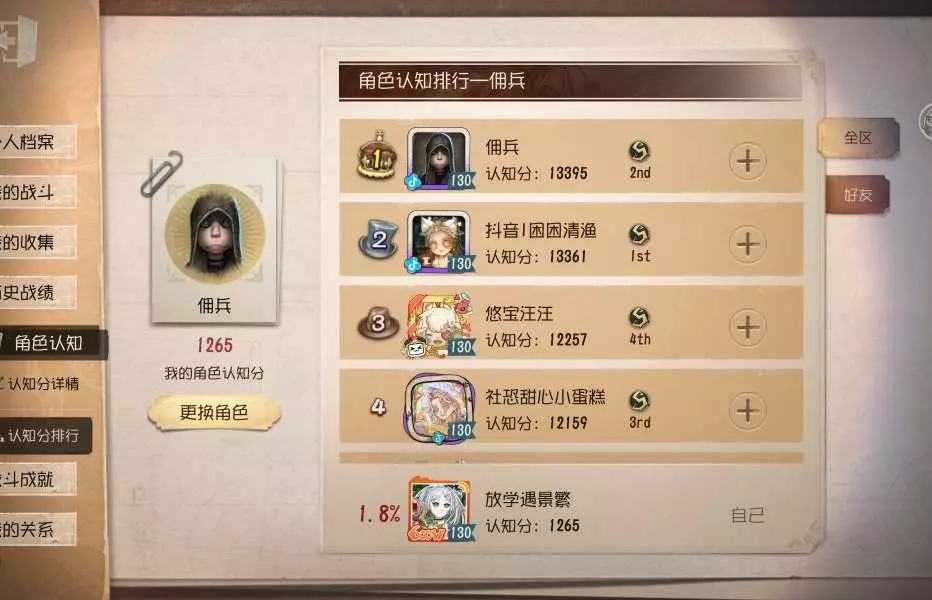
Task: Select 认知分详情 in the sidebar
Action: pos(42,384)
